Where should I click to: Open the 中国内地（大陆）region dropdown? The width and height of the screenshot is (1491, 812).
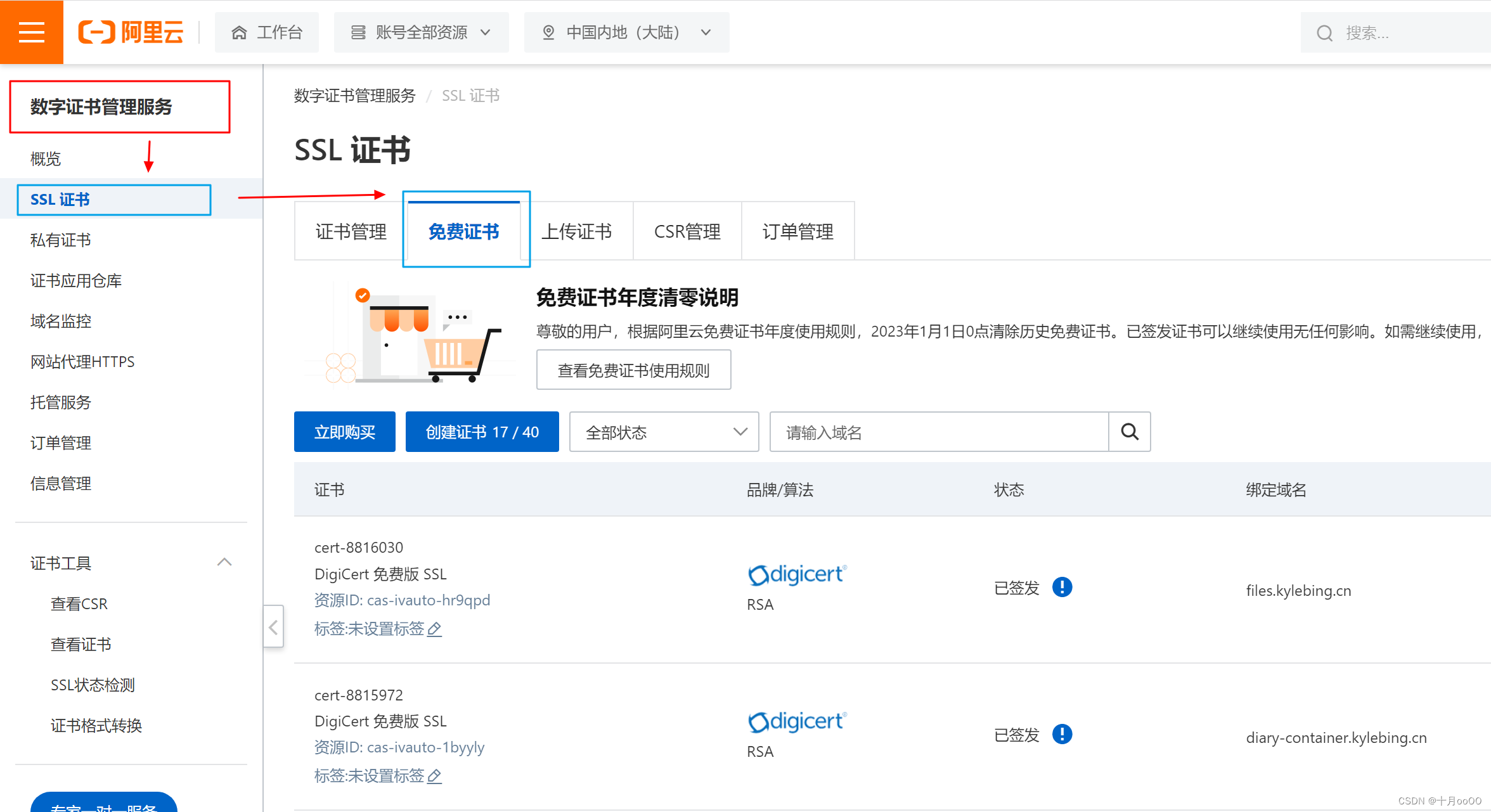626,32
